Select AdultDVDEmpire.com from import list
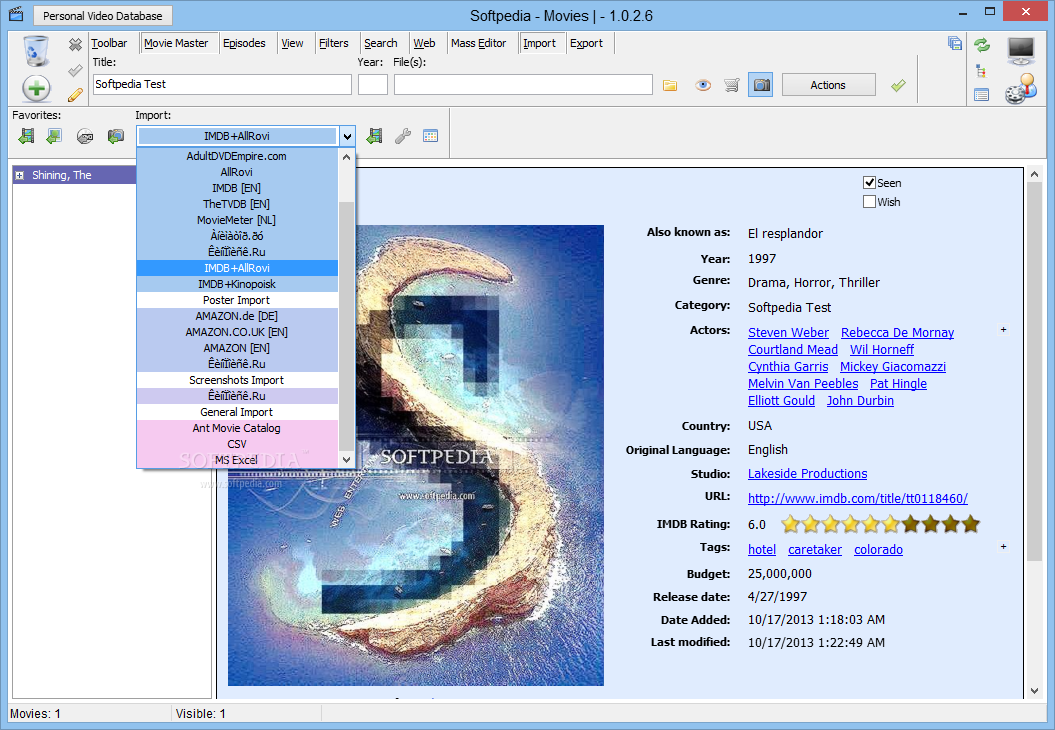Image resolution: width=1055 pixels, height=730 pixels. click(x=237, y=156)
